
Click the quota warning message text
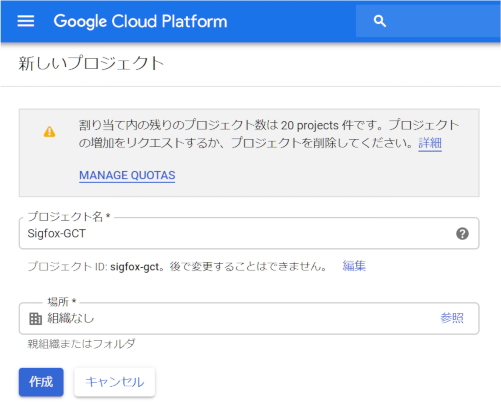(x=269, y=134)
